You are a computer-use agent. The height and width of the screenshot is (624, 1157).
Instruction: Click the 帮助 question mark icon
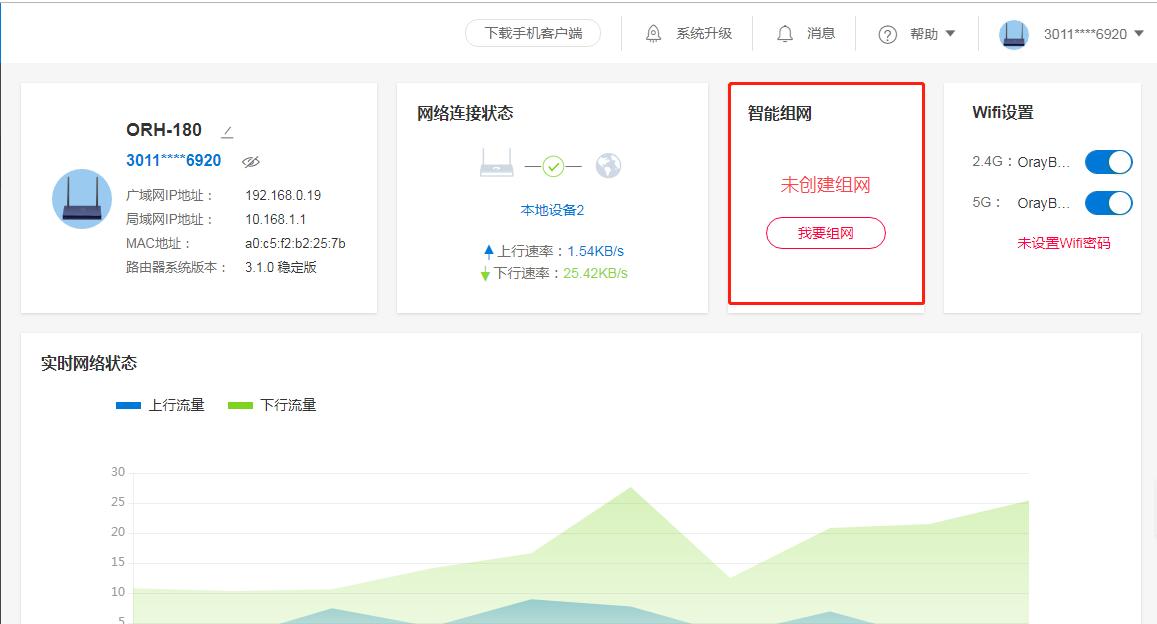click(x=887, y=33)
